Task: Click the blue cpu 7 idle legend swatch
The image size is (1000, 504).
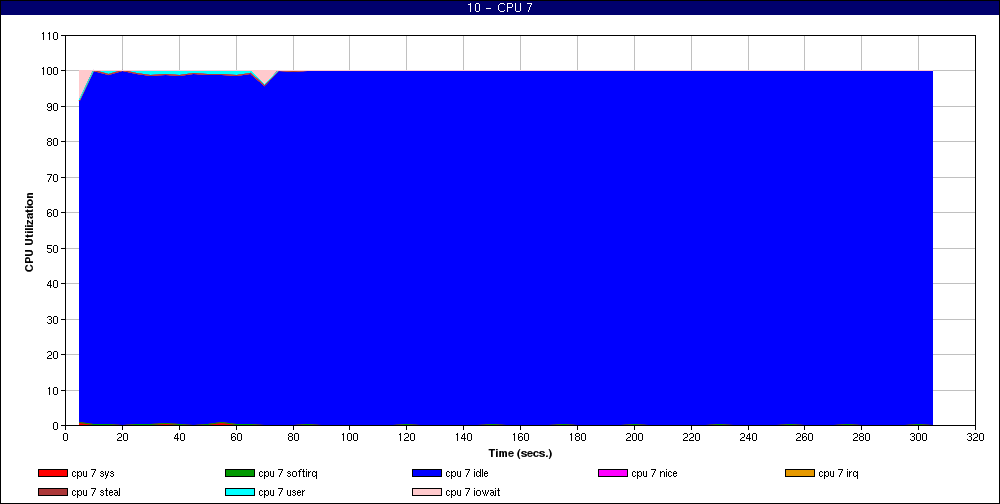Action: (427, 473)
